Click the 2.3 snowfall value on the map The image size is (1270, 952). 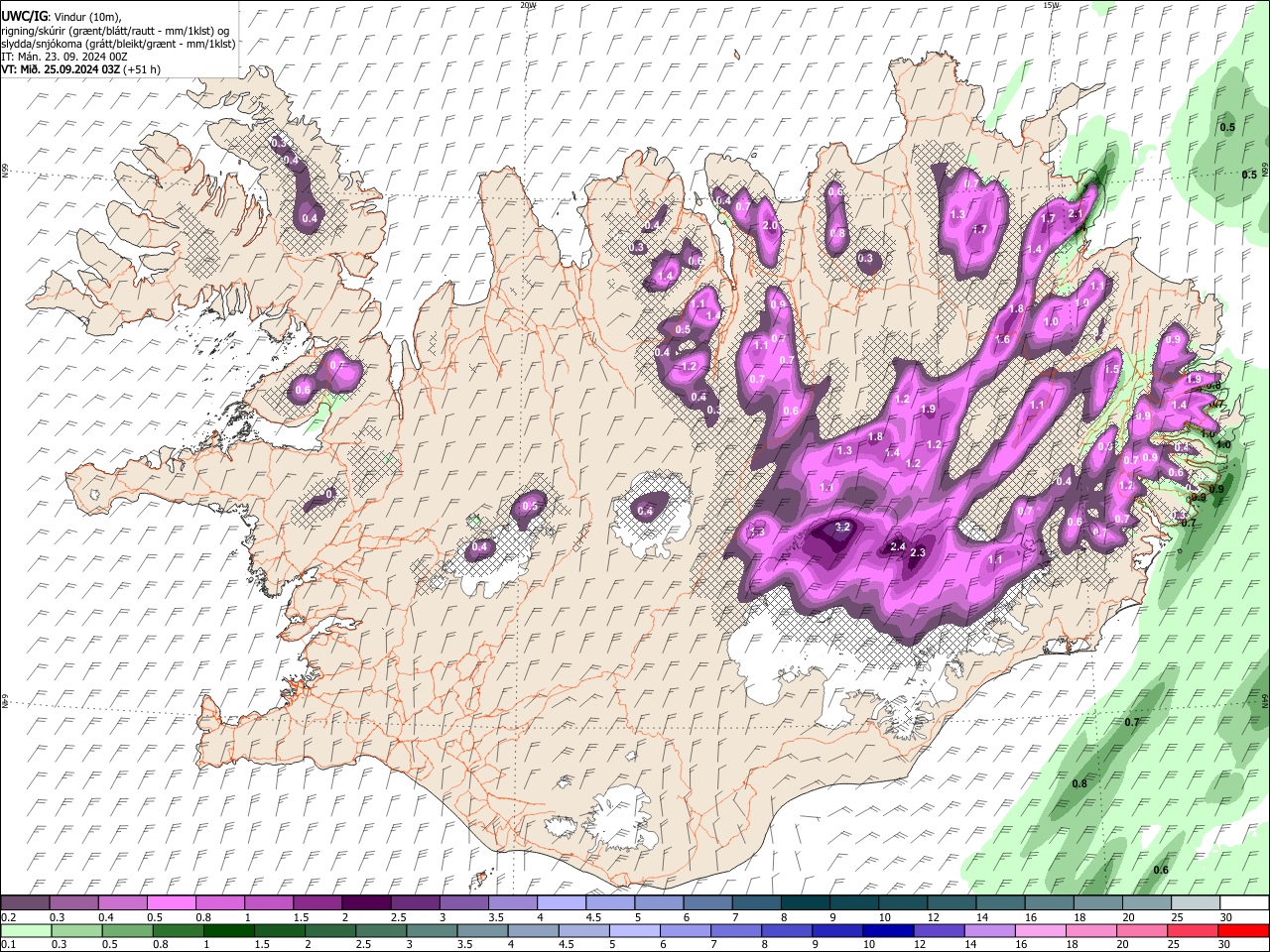click(x=918, y=552)
